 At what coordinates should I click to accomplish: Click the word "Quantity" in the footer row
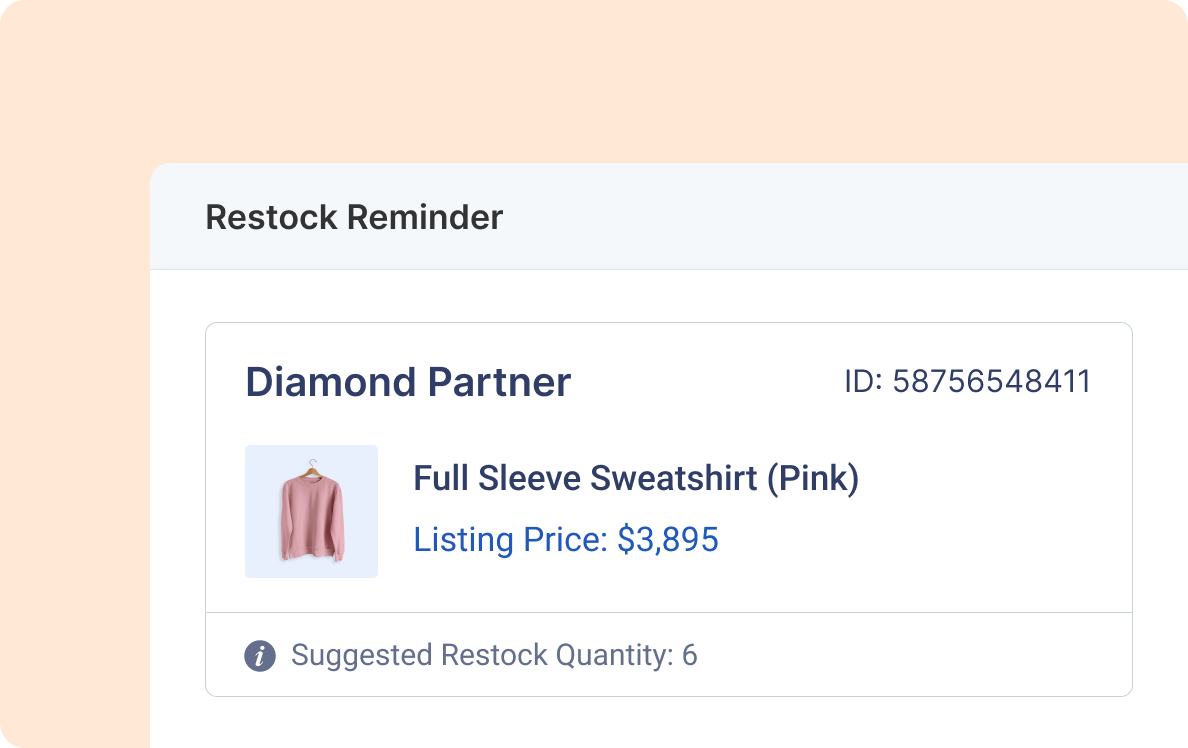point(612,656)
